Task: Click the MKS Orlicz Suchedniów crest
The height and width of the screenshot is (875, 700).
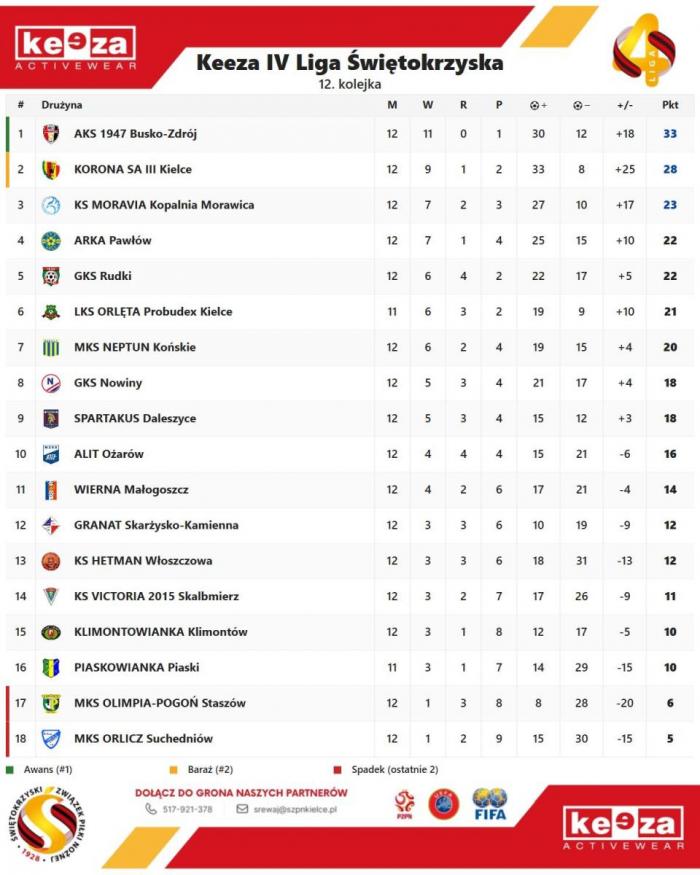Action: point(51,739)
